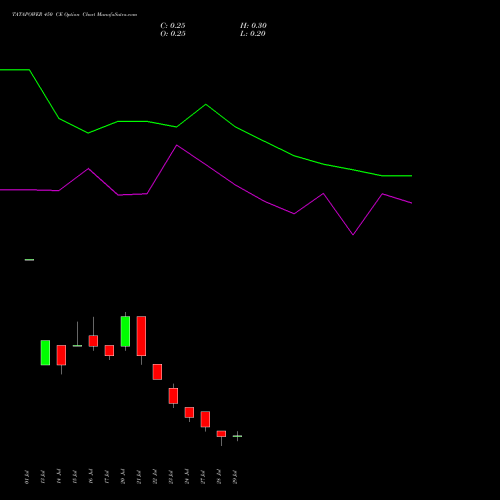Click the doji candle for 29 Jul
Image resolution: width=500 pixels, height=500 pixels.
click(x=237, y=436)
